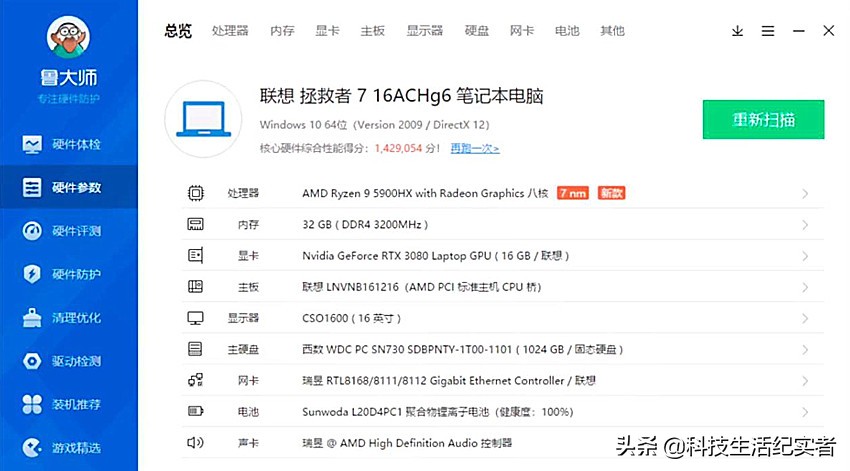This screenshot has width=850, height=471.
Task: Expand the 主硬盘 row chevron
Action: [805, 350]
